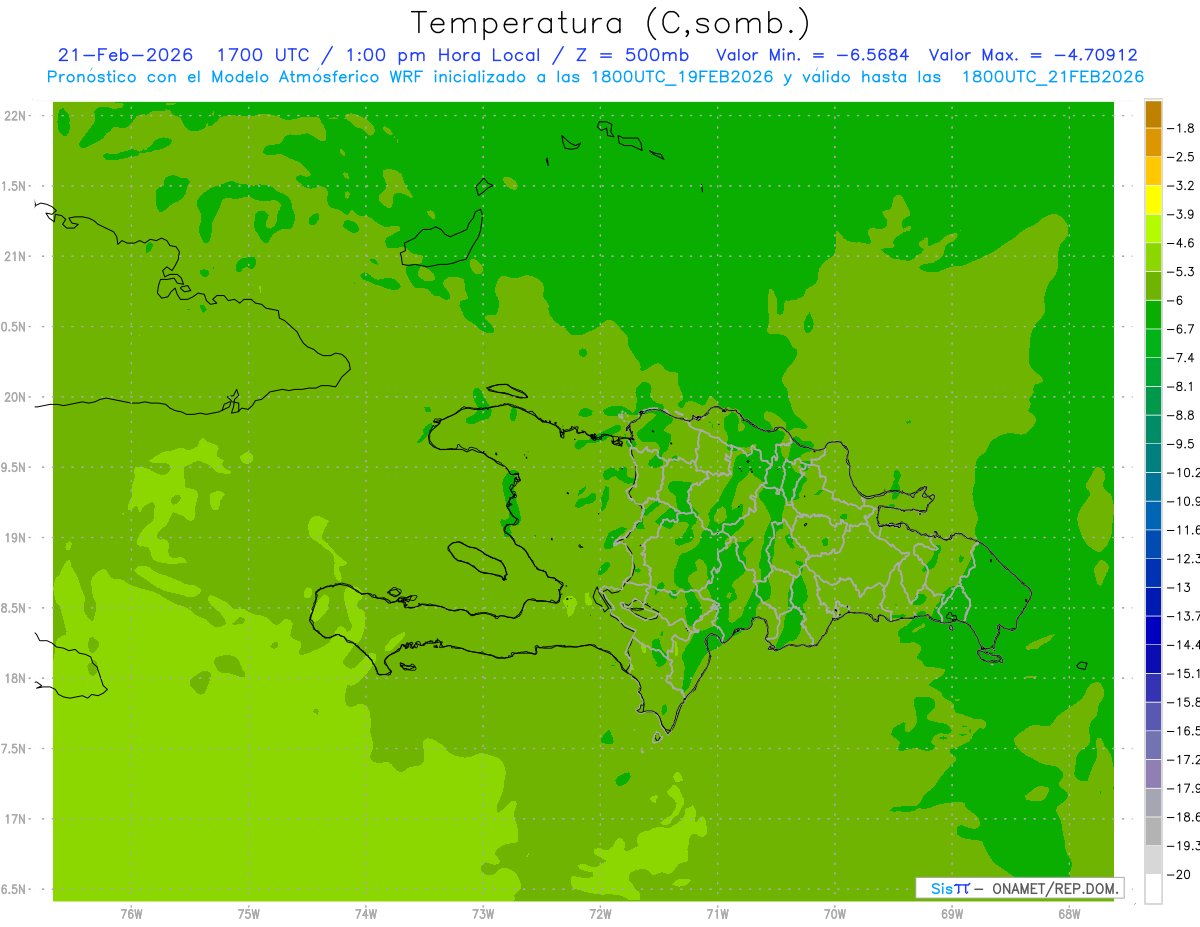The image size is (1200, 927).
Task: Click the '-8.8' colorbar value
Action: pos(1181,415)
